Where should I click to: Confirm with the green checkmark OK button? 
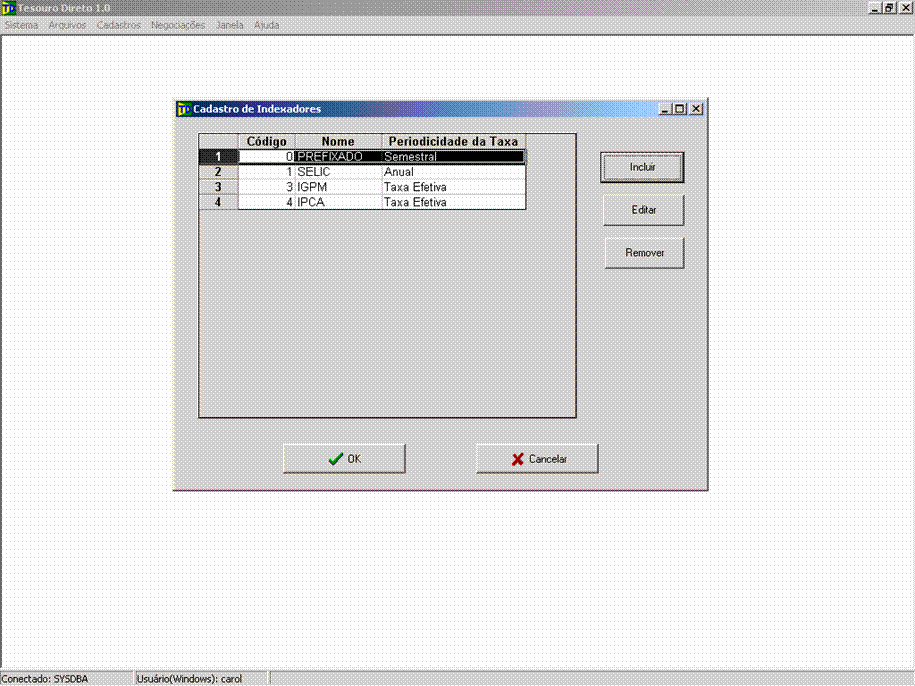(344, 459)
